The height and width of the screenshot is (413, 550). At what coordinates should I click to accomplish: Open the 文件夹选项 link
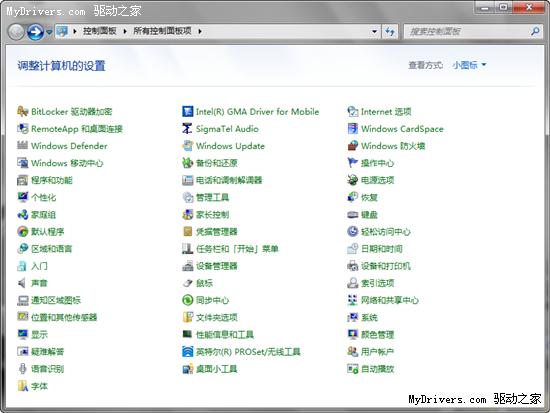[217, 318]
